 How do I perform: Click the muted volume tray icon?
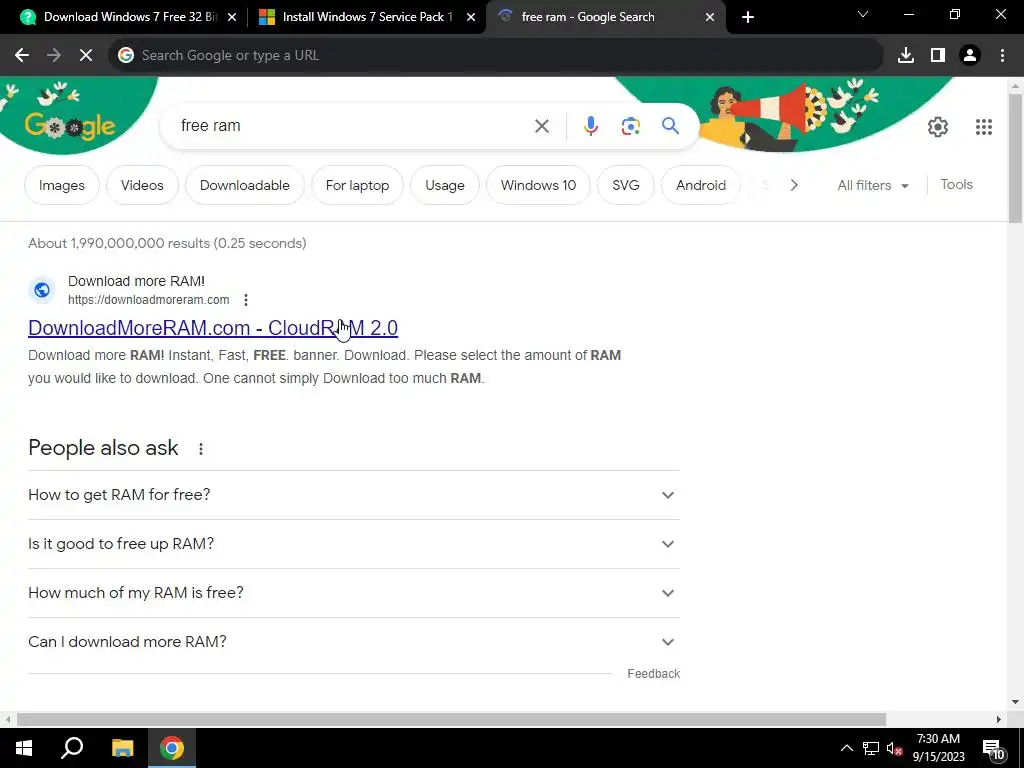click(895, 748)
